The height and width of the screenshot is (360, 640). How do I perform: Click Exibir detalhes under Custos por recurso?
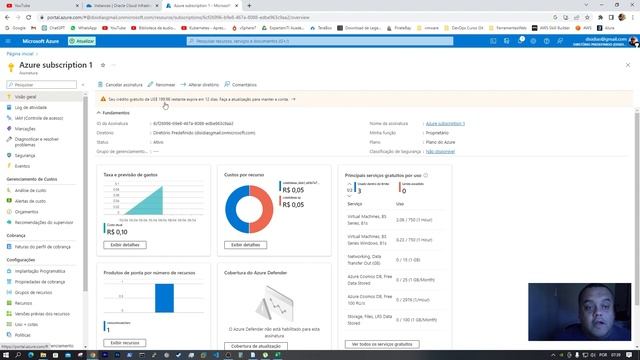click(x=245, y=245)
